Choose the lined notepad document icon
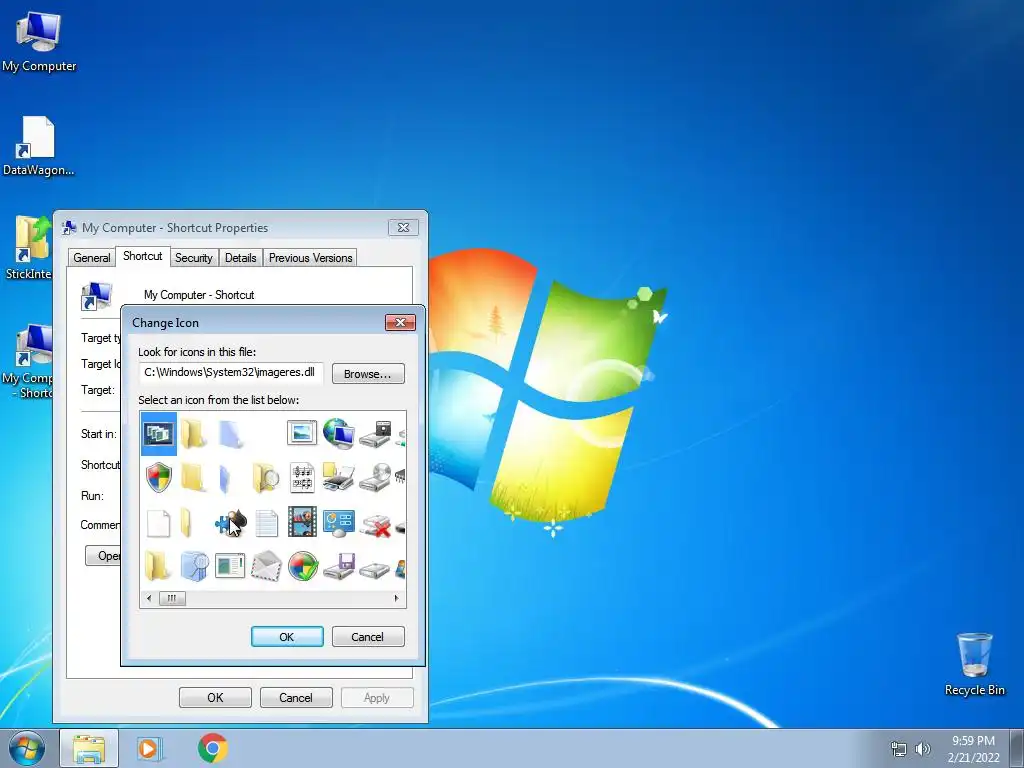 coord(266,523)
